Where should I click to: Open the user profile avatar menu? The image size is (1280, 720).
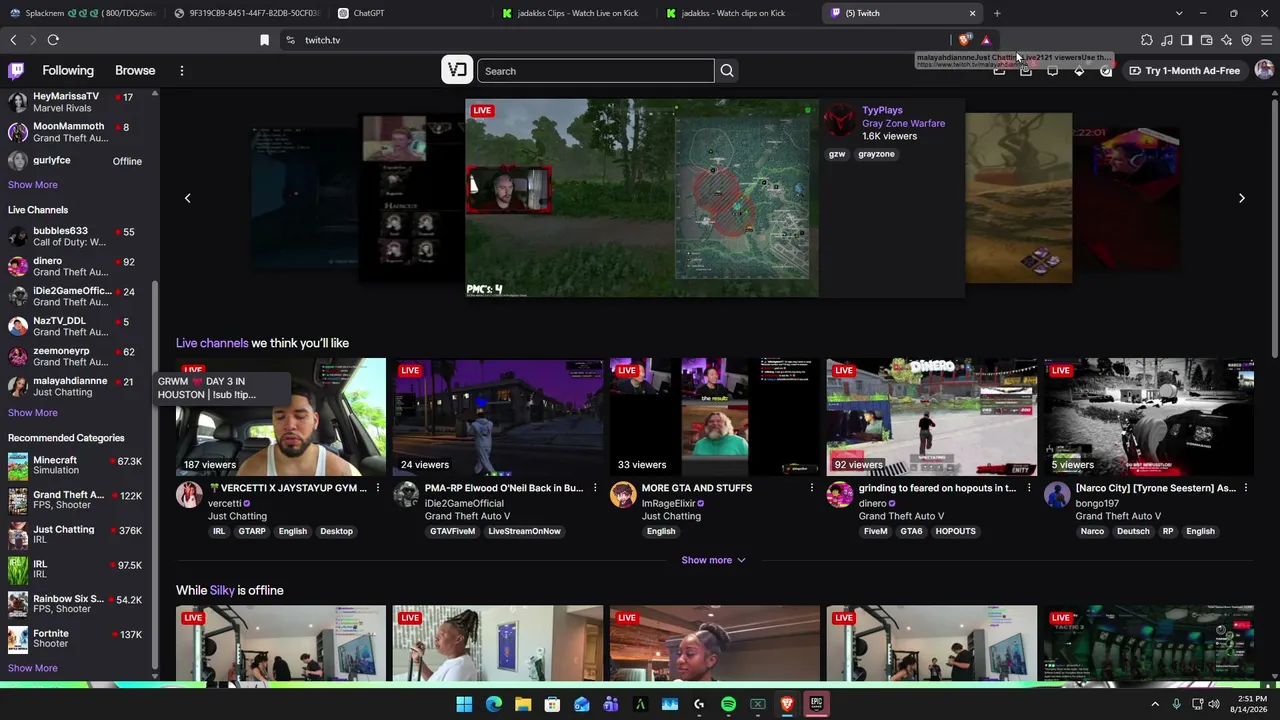1264,70
